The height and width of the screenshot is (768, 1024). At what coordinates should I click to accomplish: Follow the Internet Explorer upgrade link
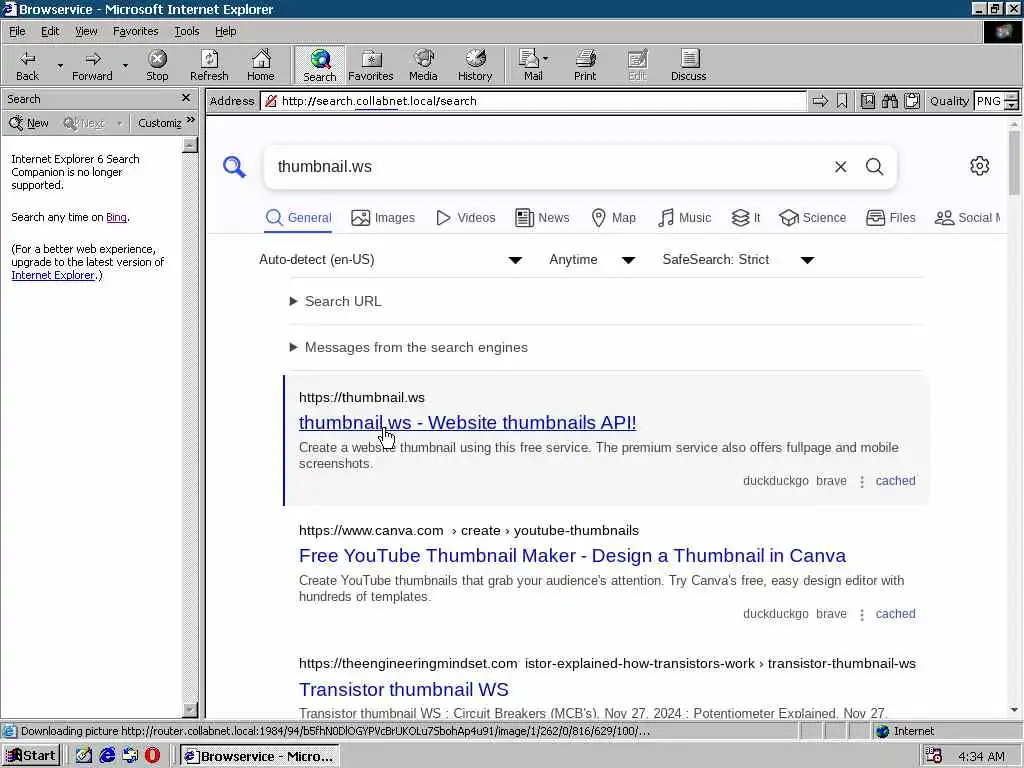coord(53,275)
